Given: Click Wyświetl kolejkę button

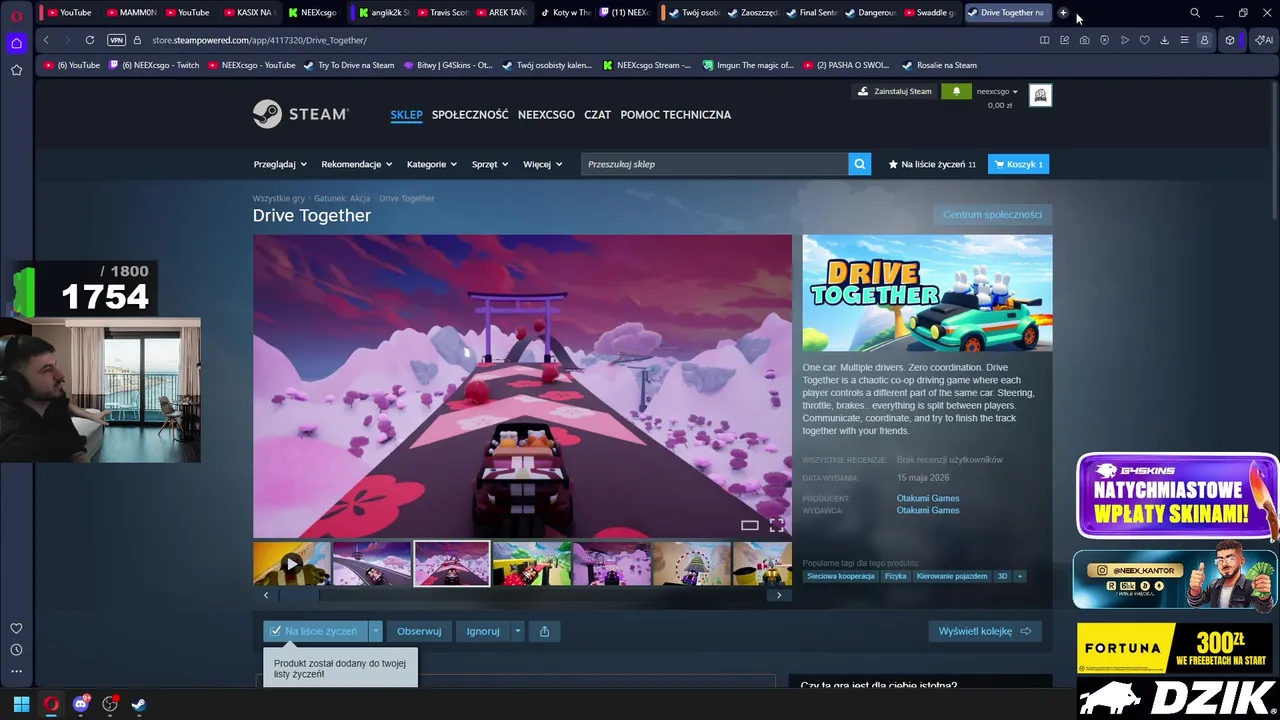Looking at the screenshot, I should 984,631.
